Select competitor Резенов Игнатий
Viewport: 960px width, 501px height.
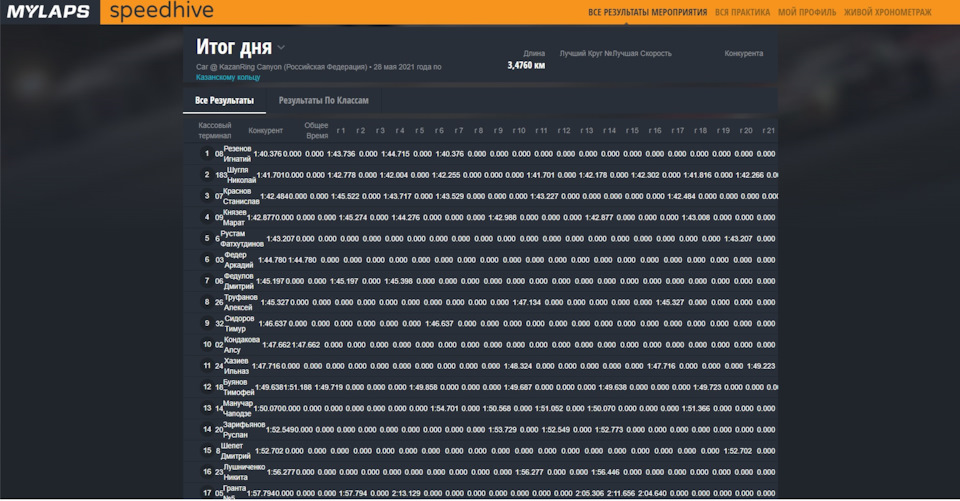point(237,154)
